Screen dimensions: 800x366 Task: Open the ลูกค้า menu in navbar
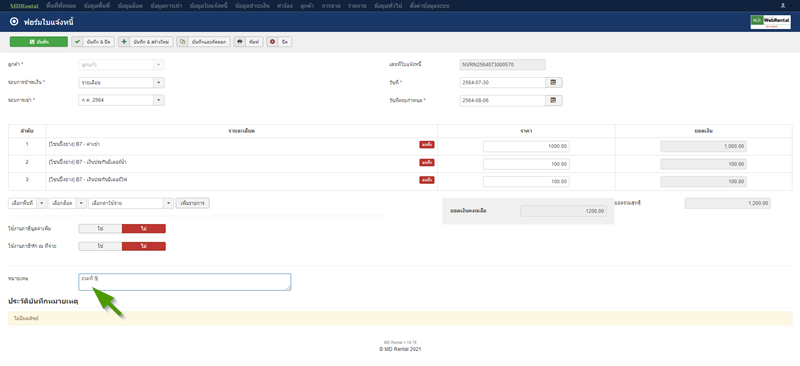307,6
